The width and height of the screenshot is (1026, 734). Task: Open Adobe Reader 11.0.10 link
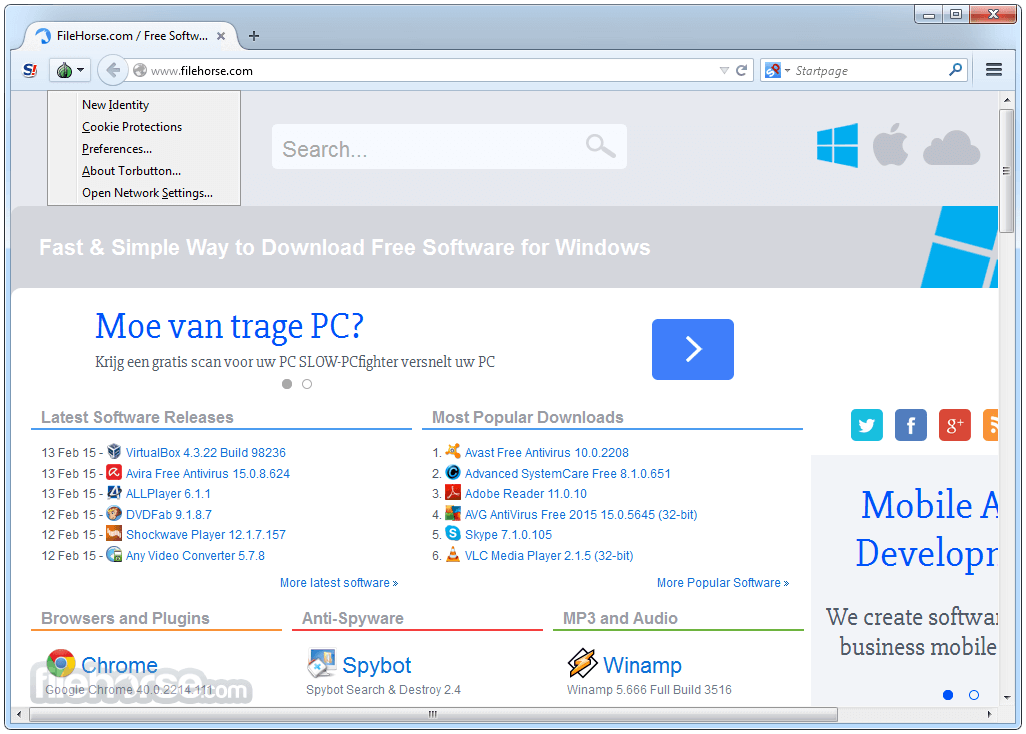tap(525, 494)
